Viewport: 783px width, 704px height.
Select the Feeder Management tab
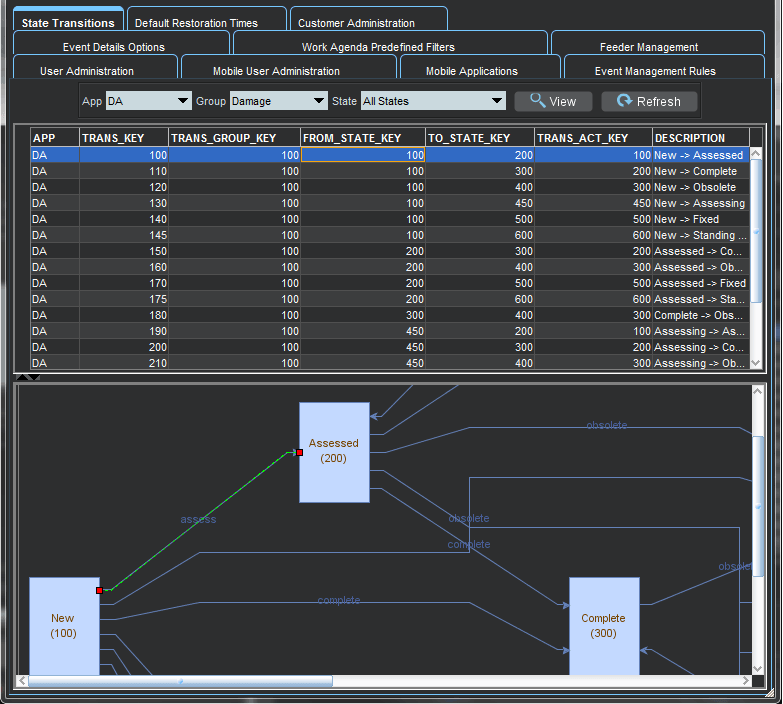(648, 47)
